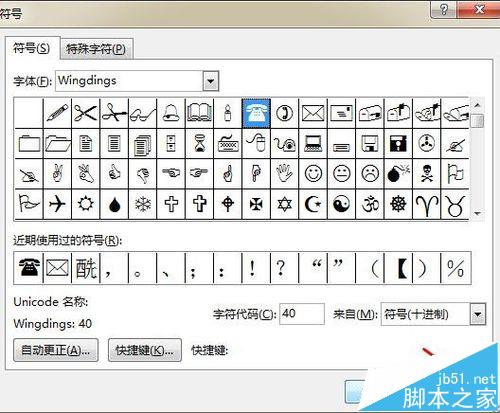This screenshot has width=500, height=413.
Task: Select the skull and crossbones symbol
Action: tap(427, 174)
